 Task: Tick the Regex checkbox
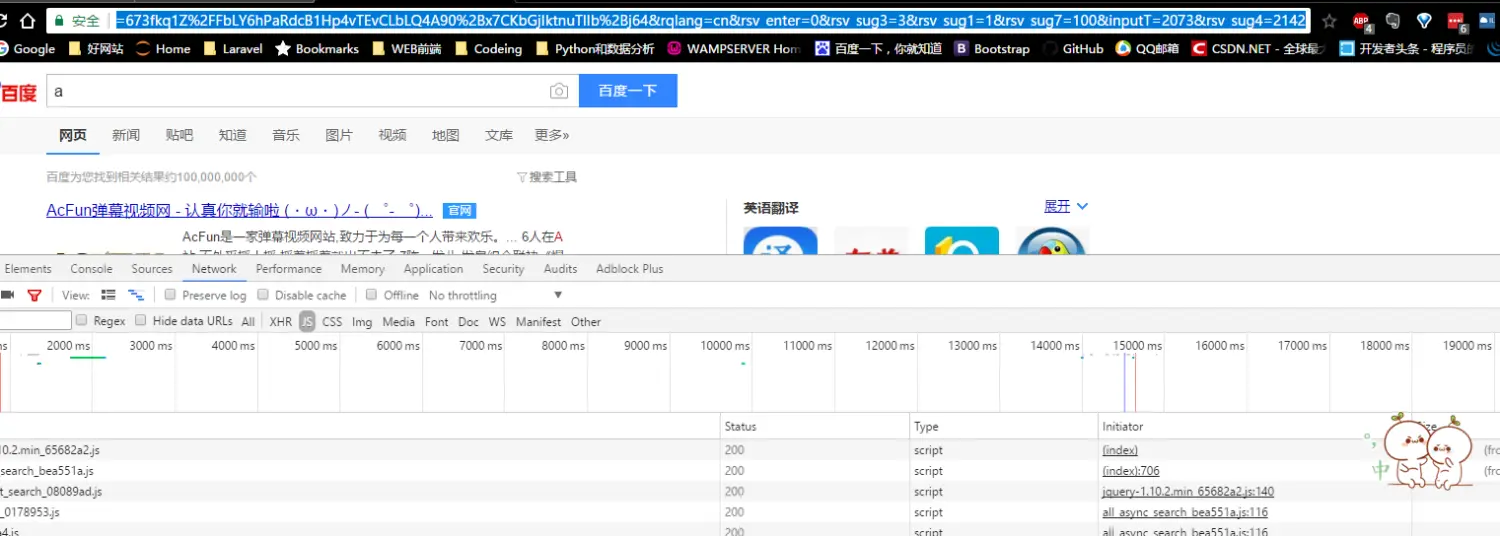[82, 321]
